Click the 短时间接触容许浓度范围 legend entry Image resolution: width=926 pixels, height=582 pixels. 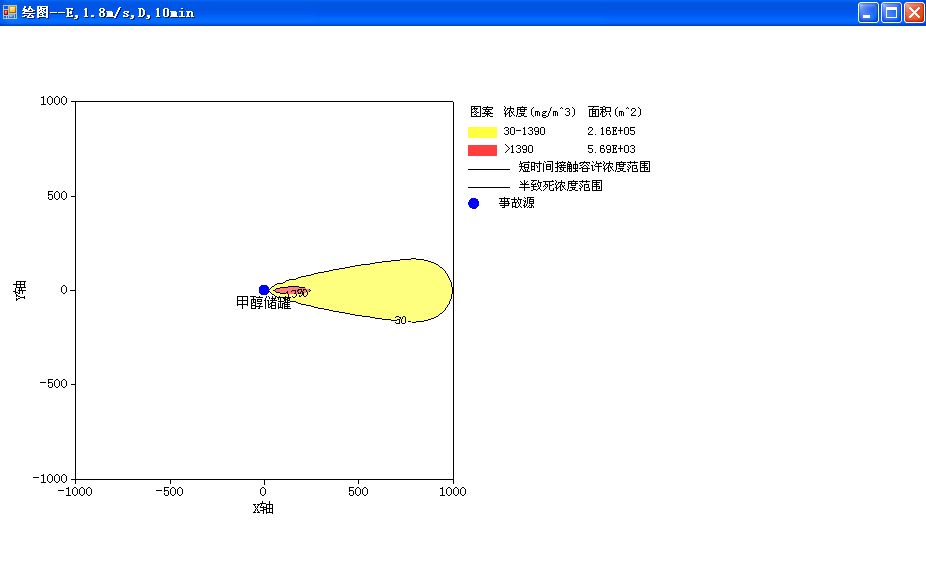(585, 167)
